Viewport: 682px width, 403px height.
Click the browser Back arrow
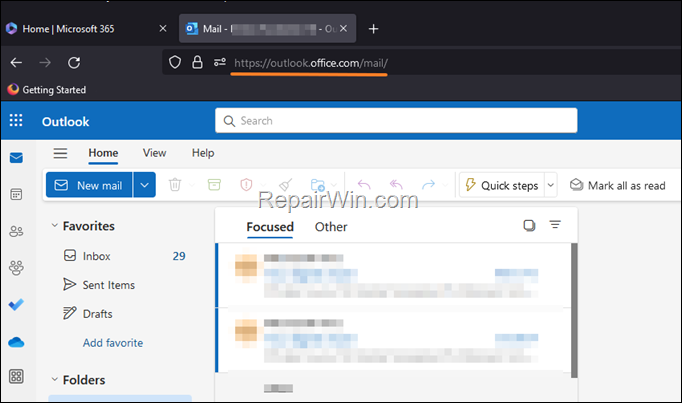[17, 63]
